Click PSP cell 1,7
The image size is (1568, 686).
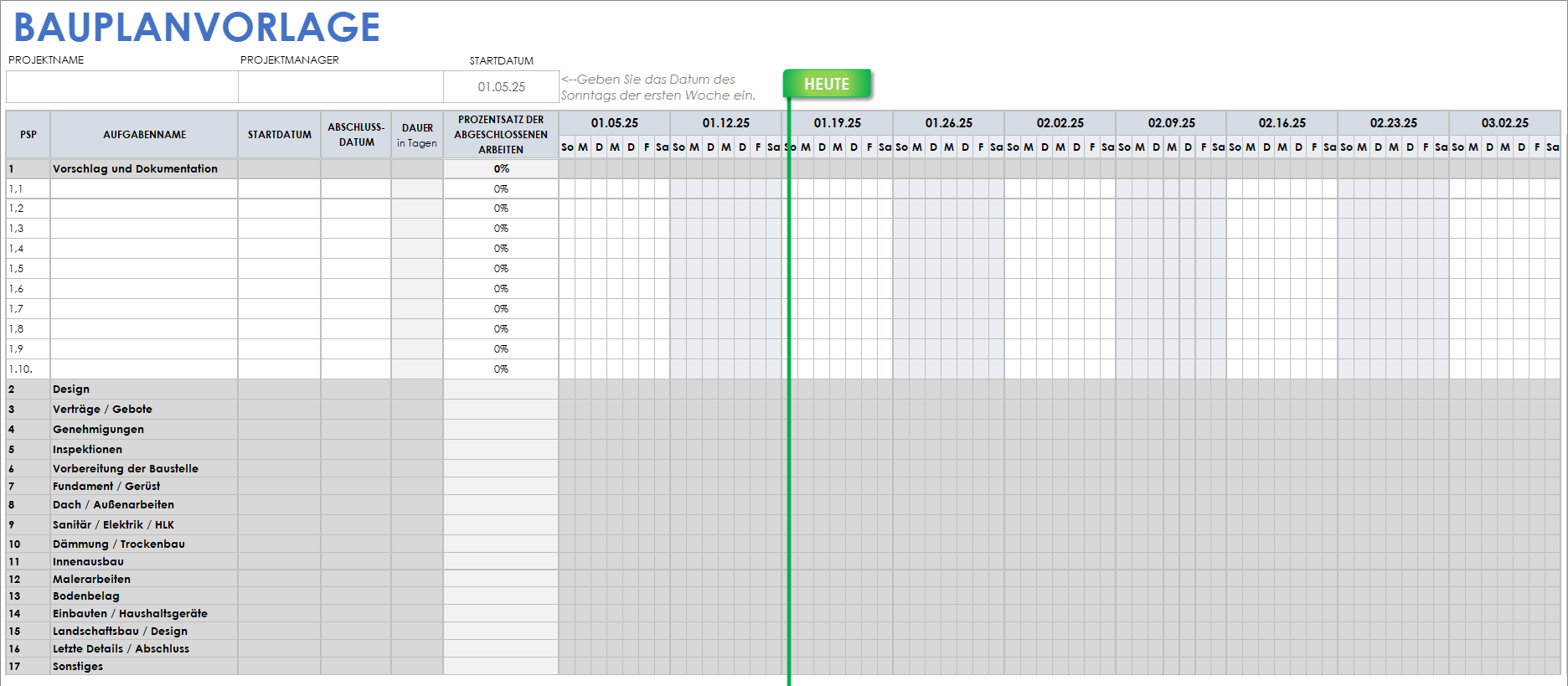pos(28,309)
